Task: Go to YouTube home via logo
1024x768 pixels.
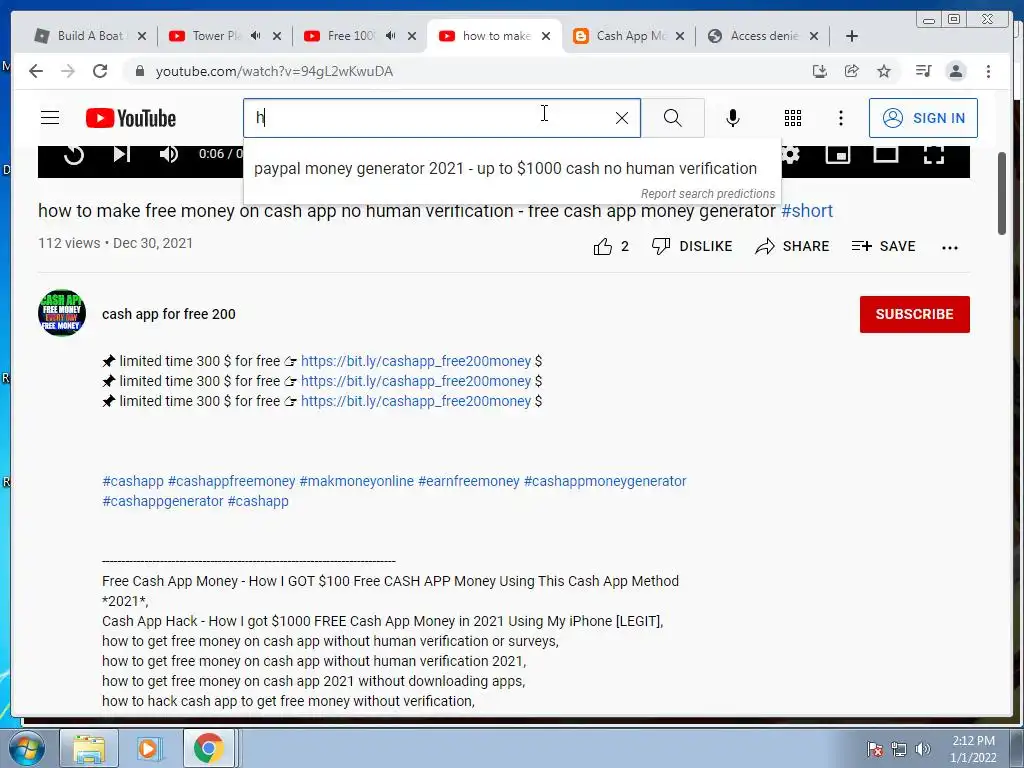Action: (x=131, y=118)
